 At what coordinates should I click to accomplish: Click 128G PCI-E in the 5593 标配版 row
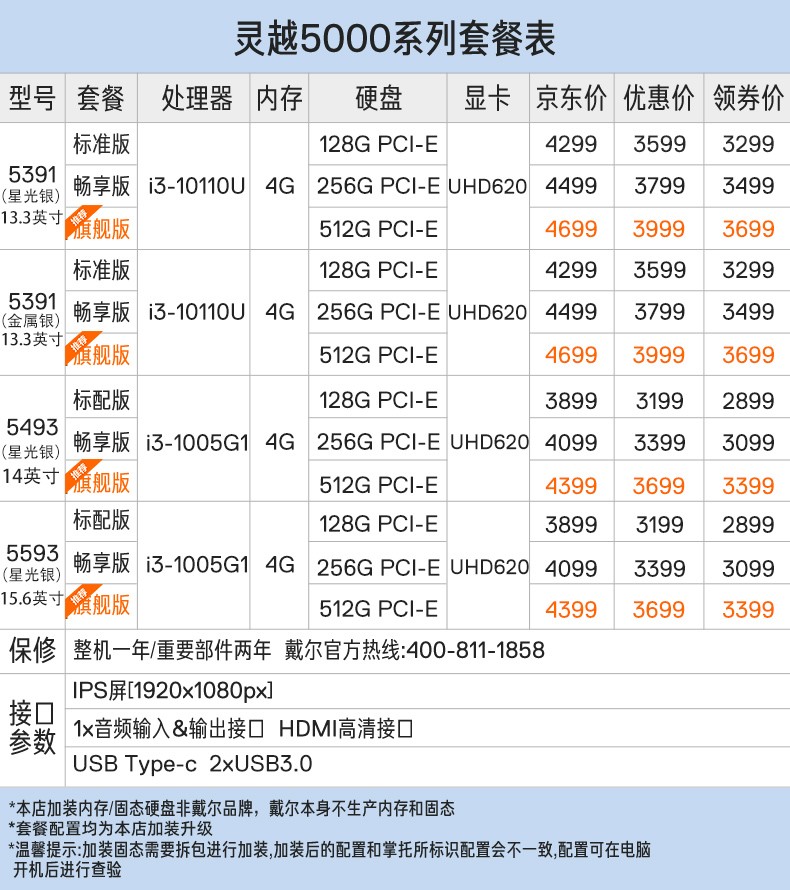click(379, 524)
